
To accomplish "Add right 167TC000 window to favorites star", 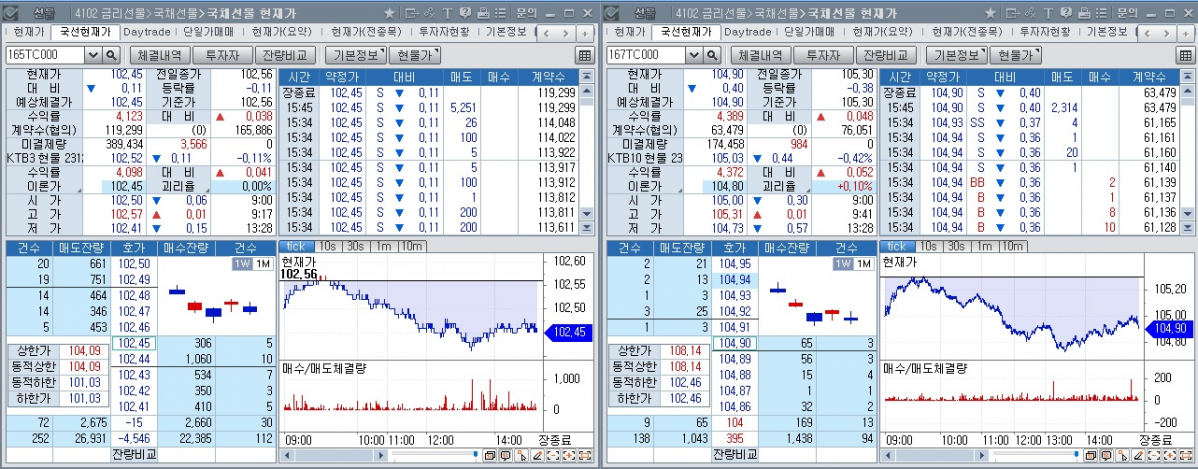I will [990, 13].
